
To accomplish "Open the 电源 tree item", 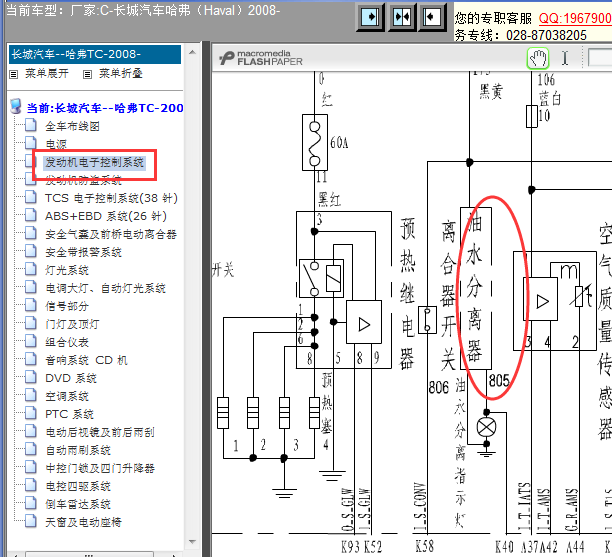I will pos(56,144).
